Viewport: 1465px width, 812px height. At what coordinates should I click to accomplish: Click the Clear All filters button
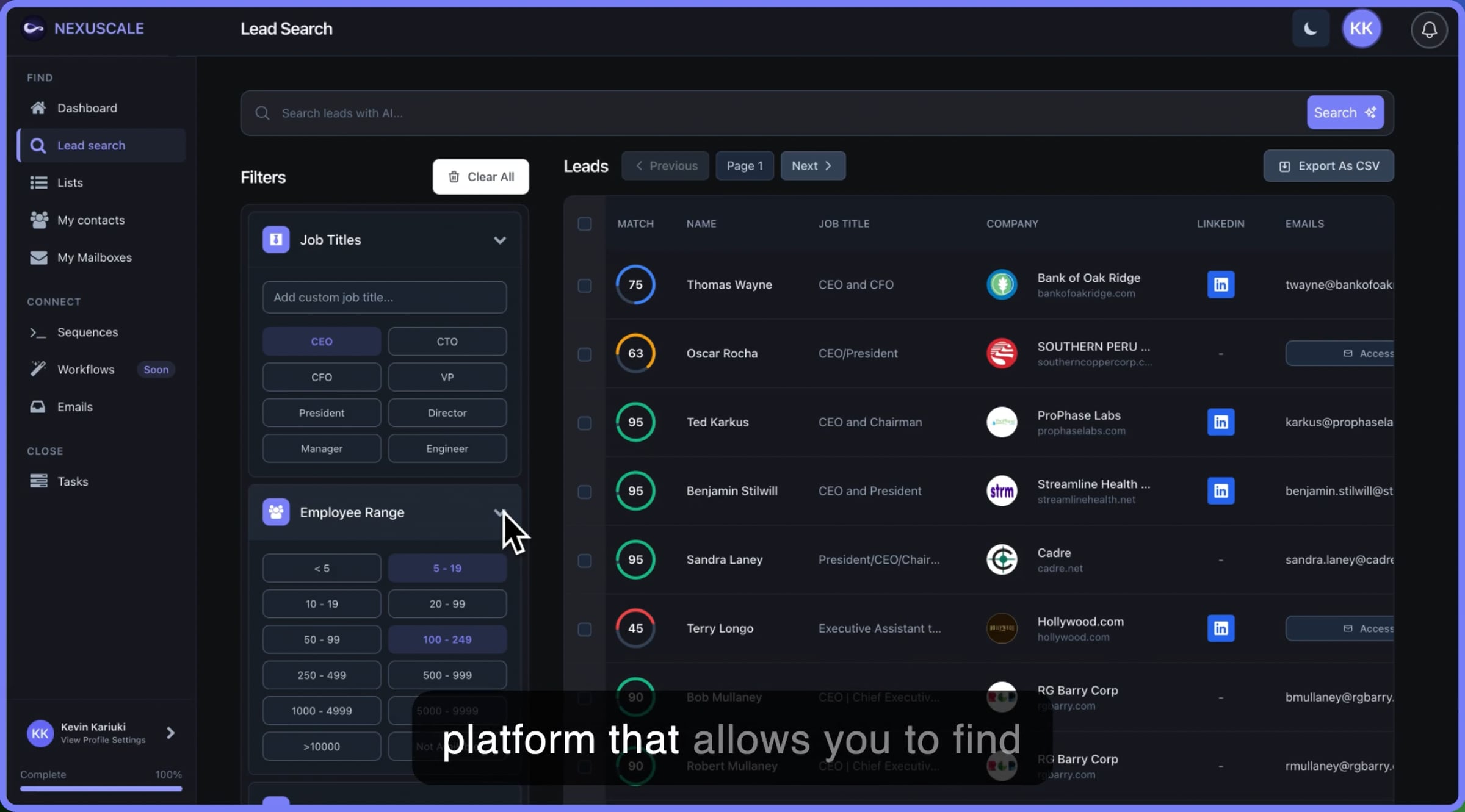tap(481, 177)
